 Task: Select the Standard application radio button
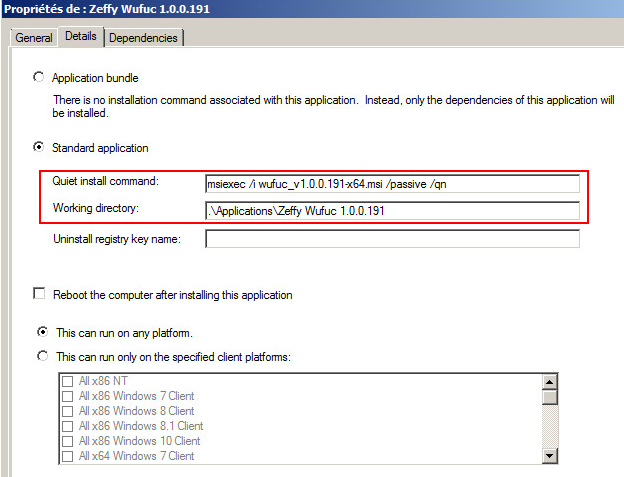pyautogui.click(x=39, y=147)
